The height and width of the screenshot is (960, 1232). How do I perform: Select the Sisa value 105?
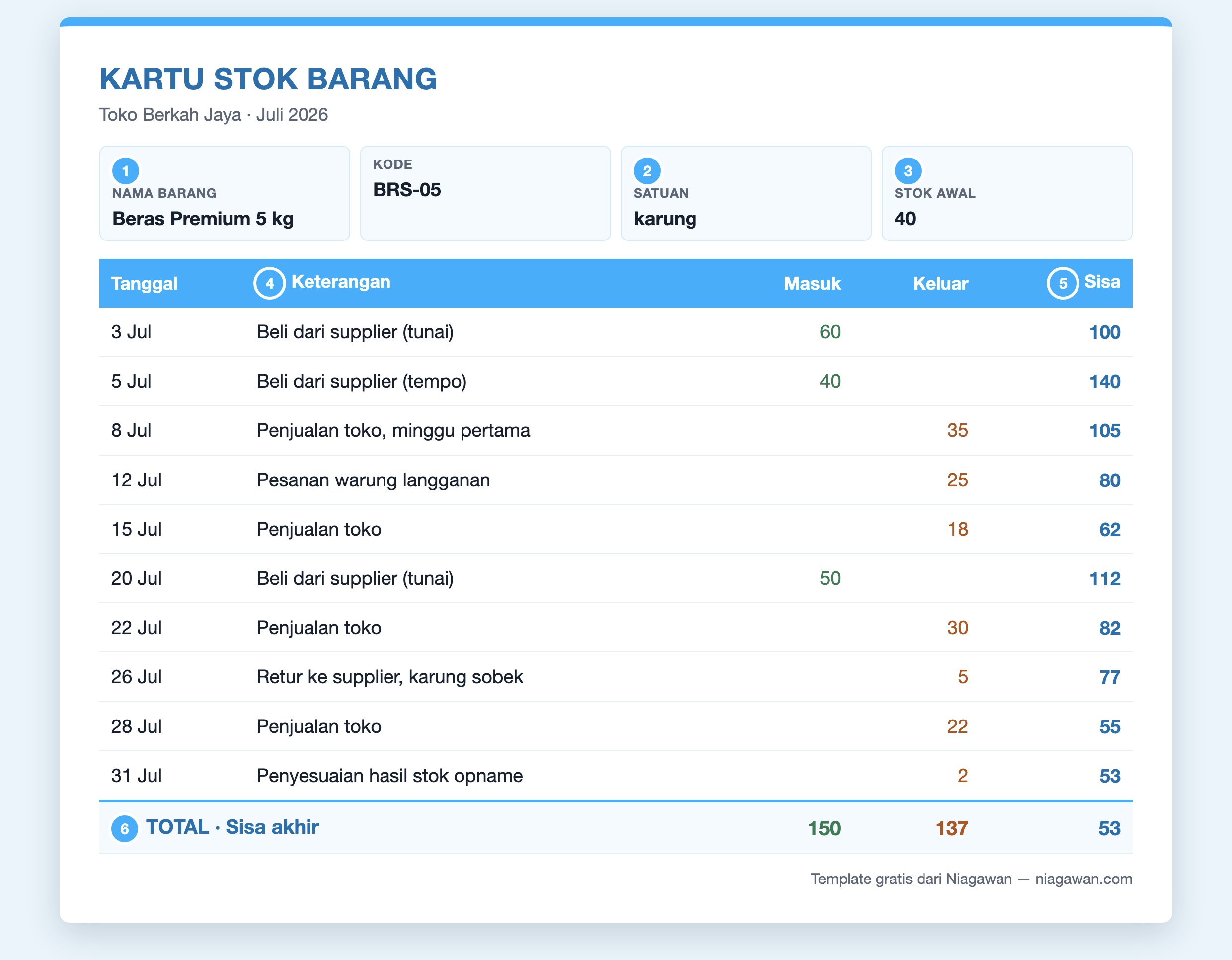click(1104, 431)
